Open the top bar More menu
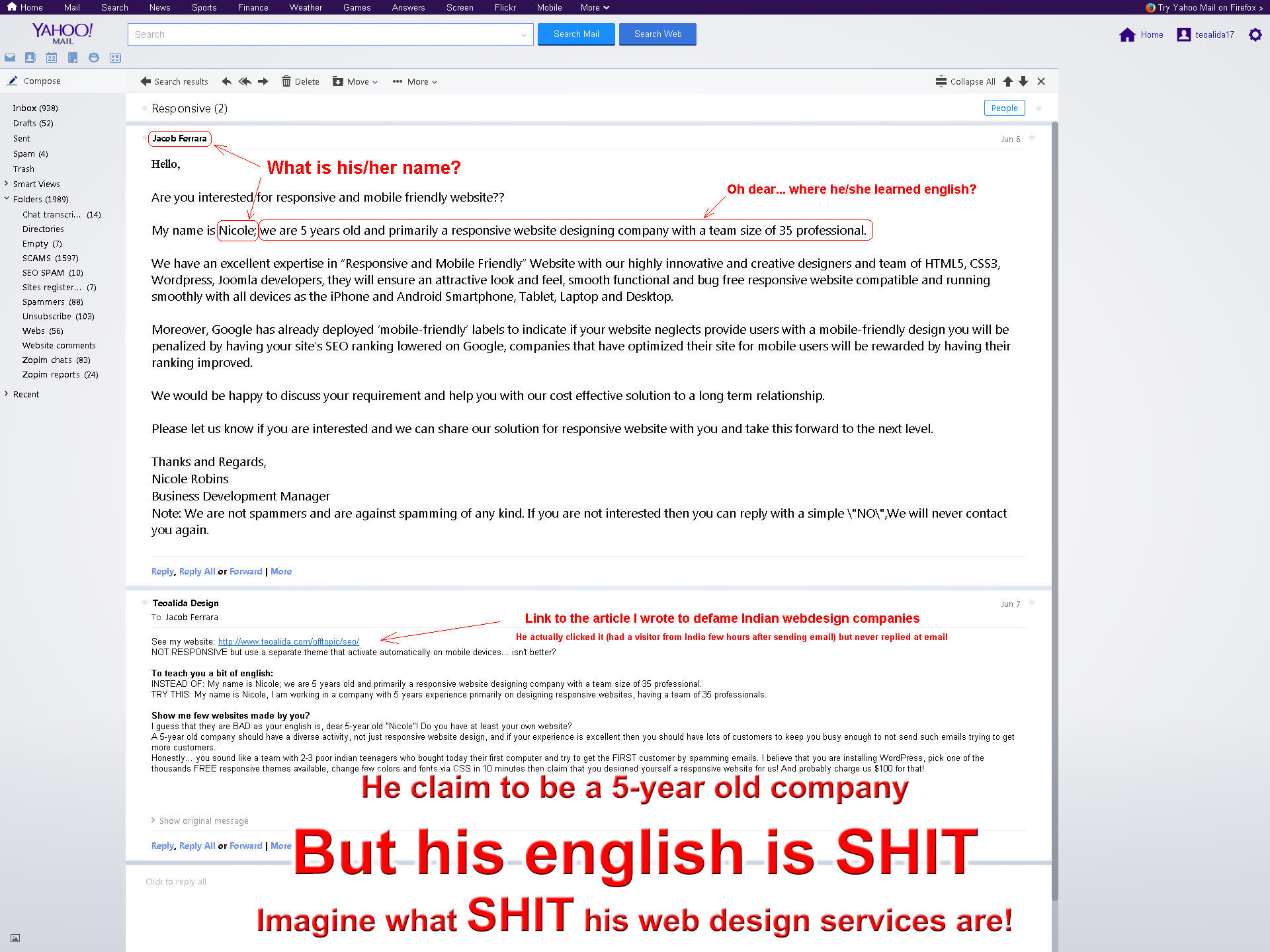Viewport: 1270px width, 952px height. point(595,7)
